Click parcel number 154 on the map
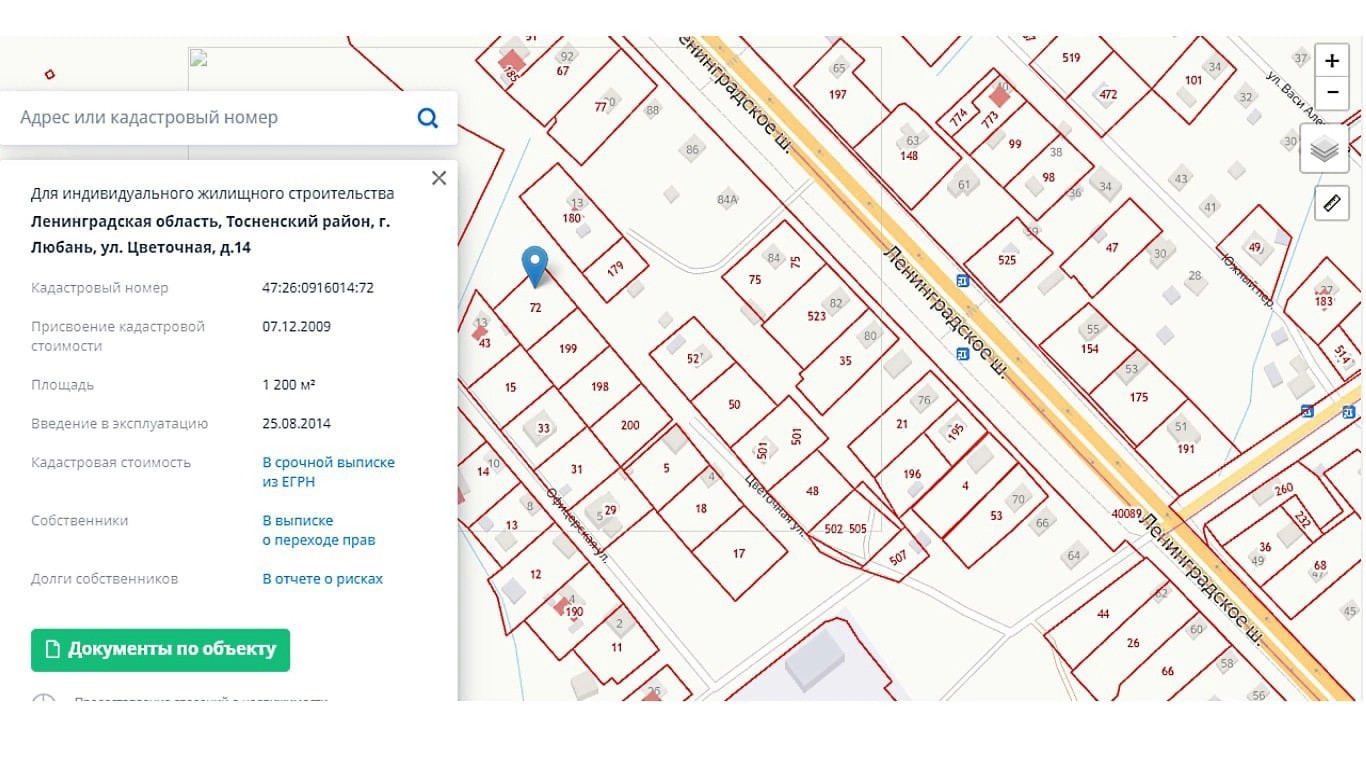The height and width of the screenshot is (768, 1366). 1089,349
